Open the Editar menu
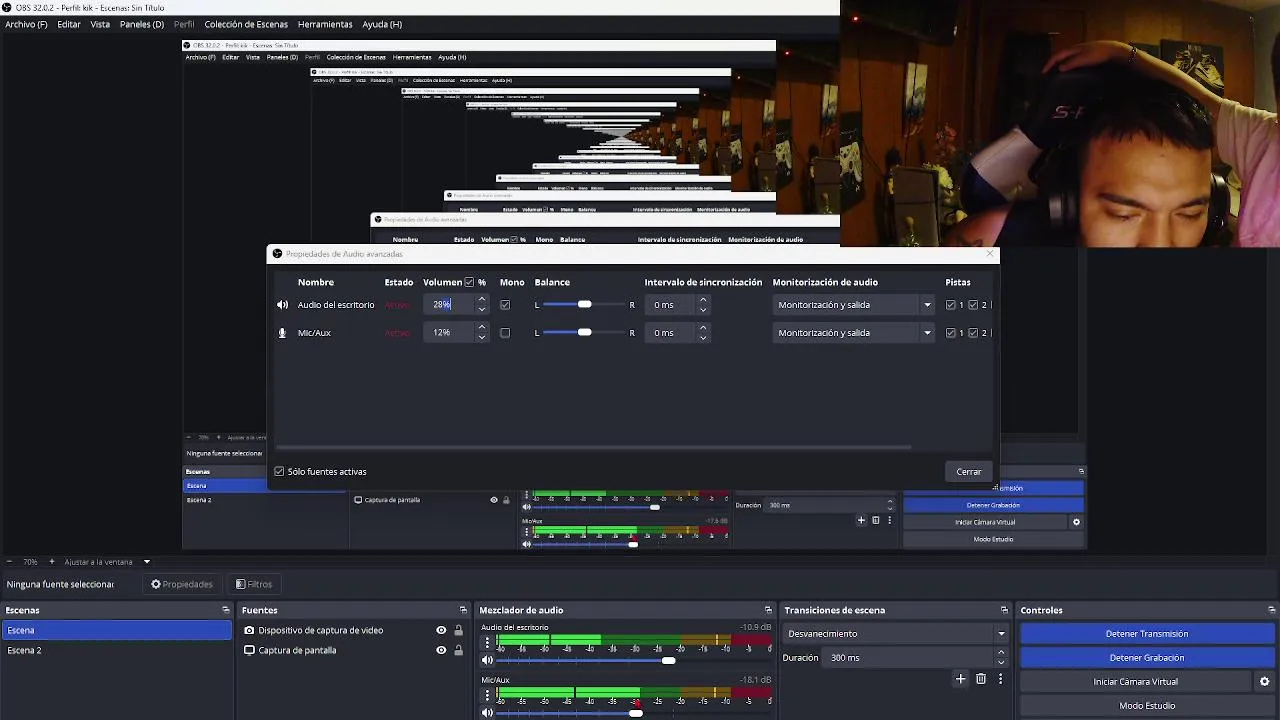 pyautogui.click(x=69, y=24)
